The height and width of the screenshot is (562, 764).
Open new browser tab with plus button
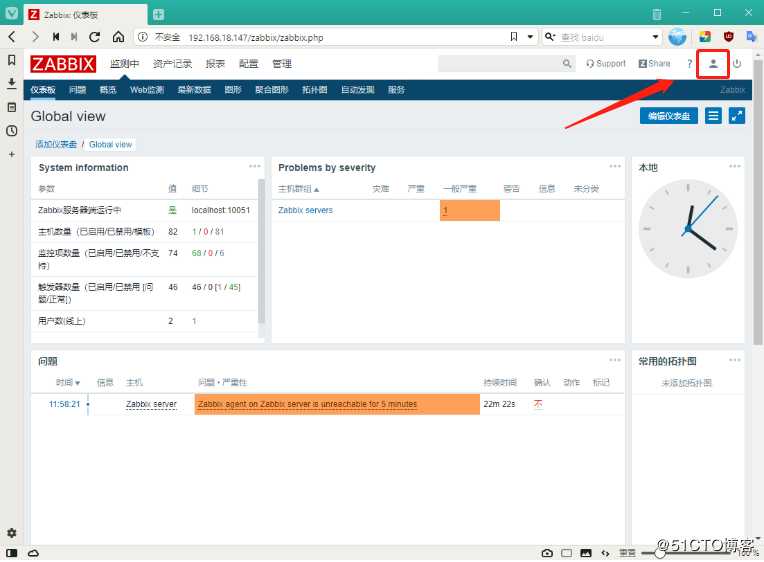coord(158,15)
